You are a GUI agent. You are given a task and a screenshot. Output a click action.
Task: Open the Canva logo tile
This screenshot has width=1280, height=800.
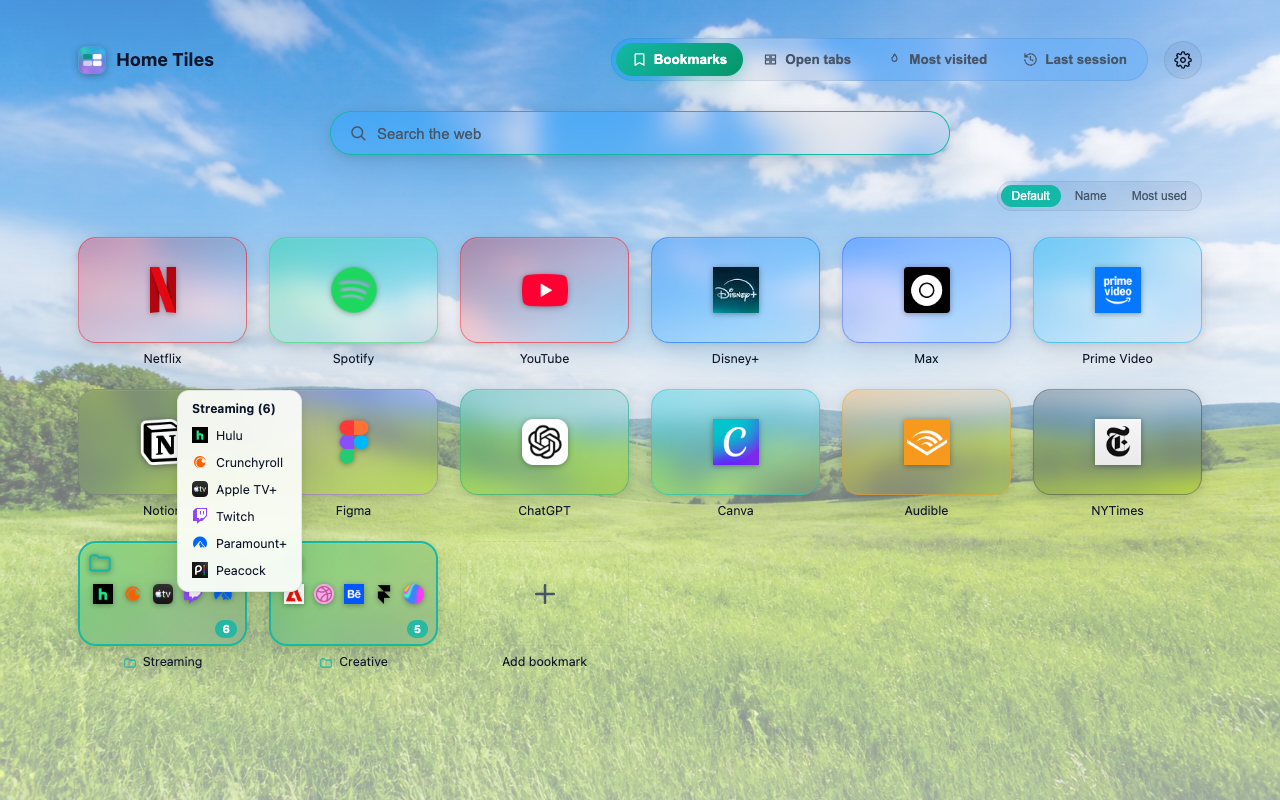[x=735, y=442]
